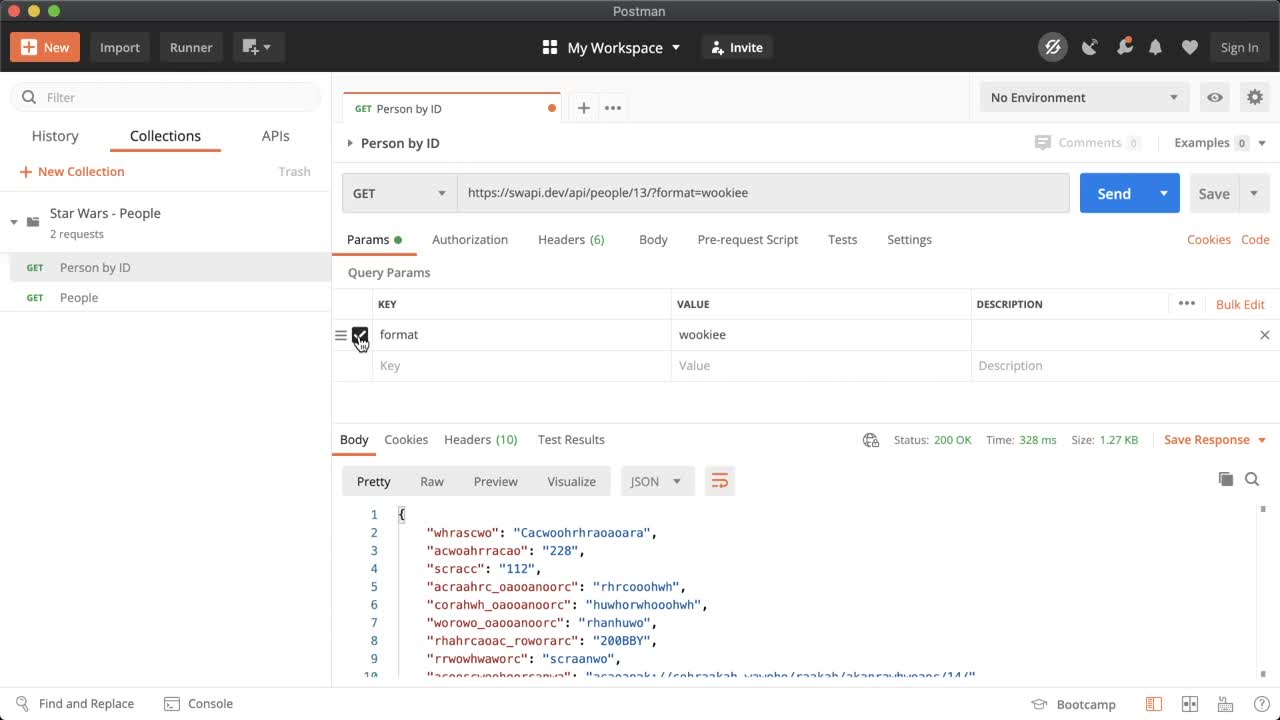
Task: Copy the response body to clipboard
Action: click(1226, 479)
